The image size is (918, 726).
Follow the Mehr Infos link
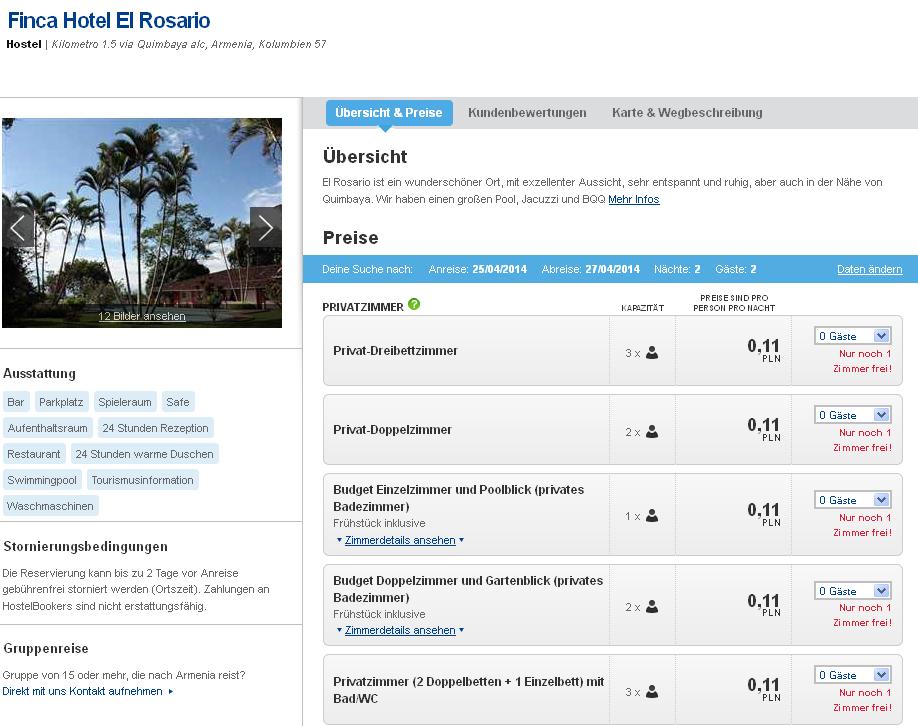633,199
